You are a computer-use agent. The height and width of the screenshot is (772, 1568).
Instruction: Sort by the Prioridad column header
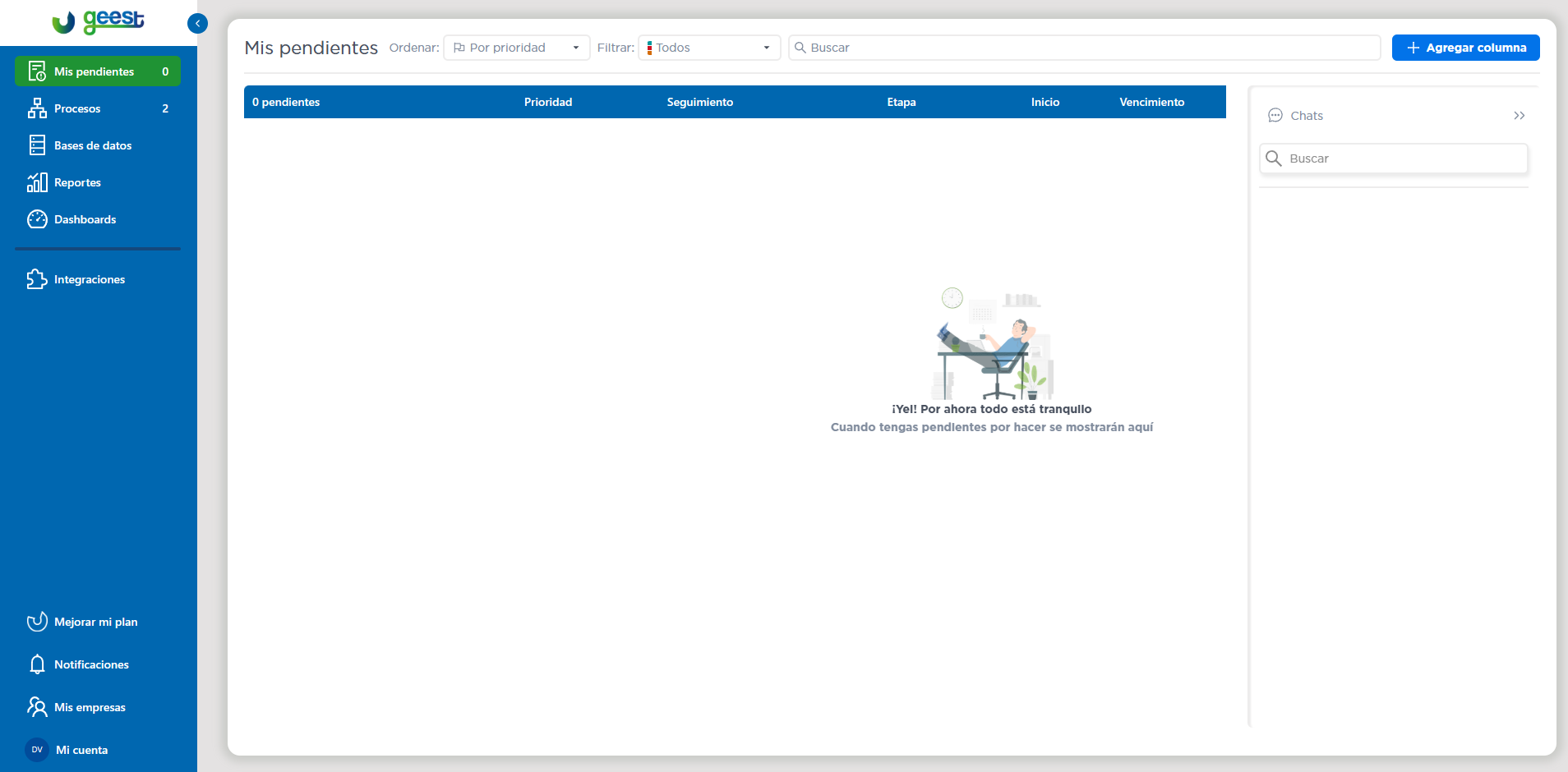coord(548,102)
